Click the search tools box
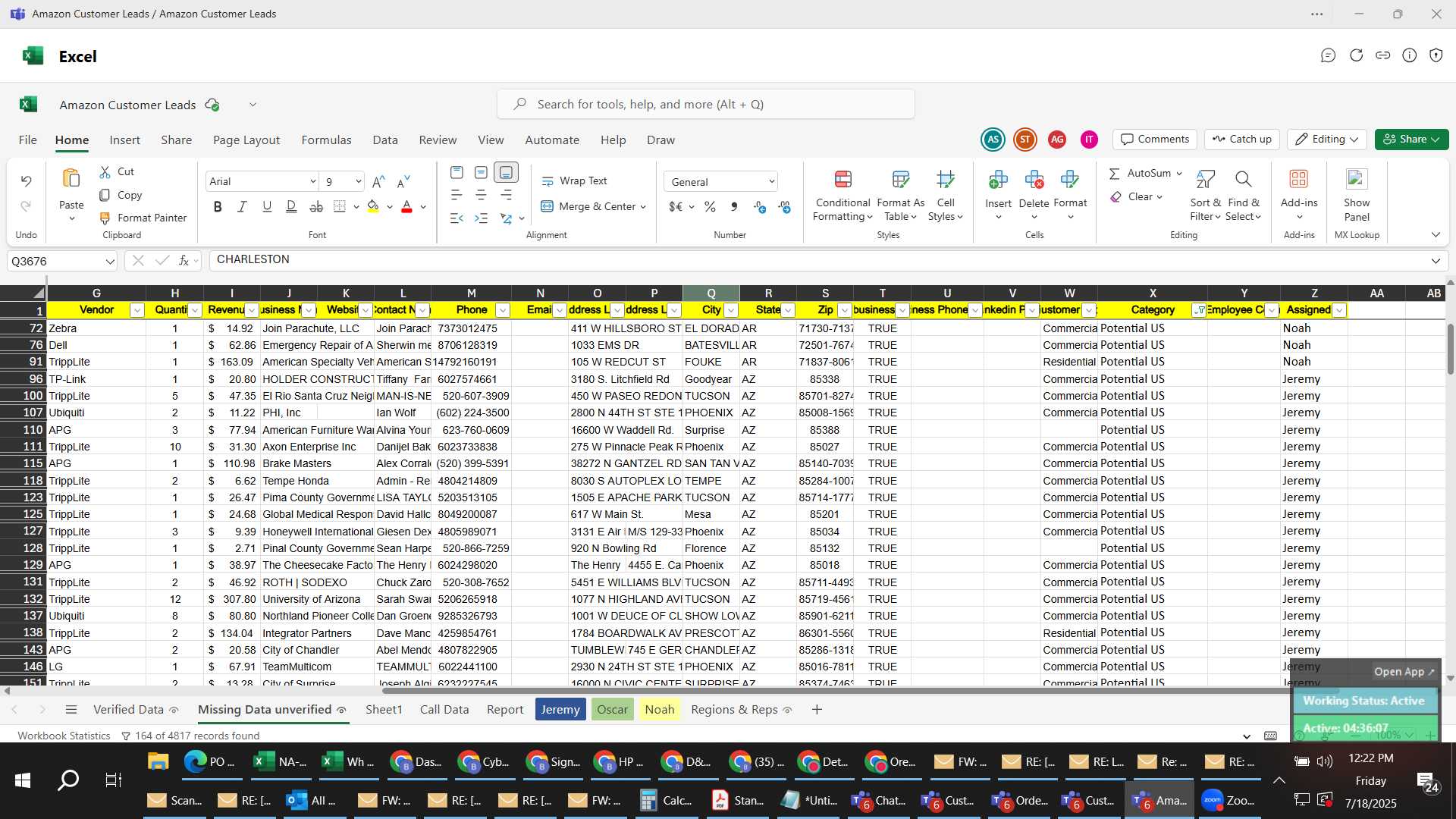Screen dimensions: 1456x819 click(705, 105)
